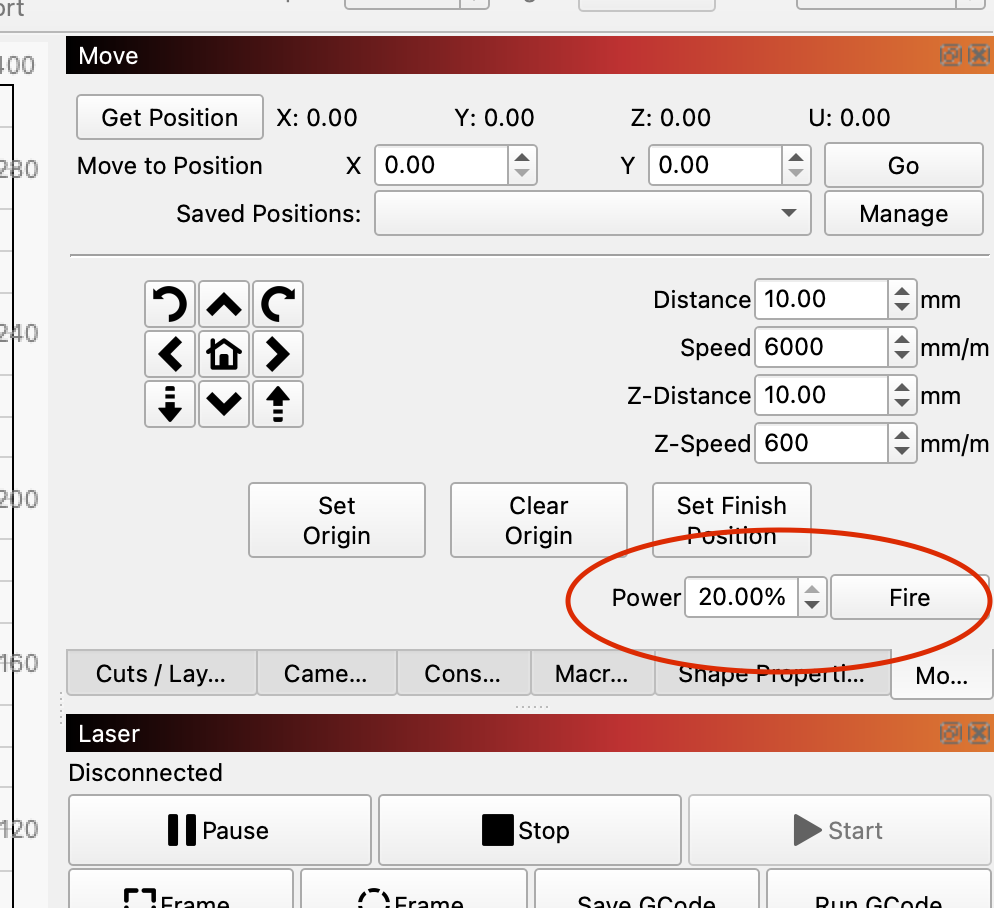Jog laser left with left arrow
Screen dimensions: 994x908
(170, 353)
